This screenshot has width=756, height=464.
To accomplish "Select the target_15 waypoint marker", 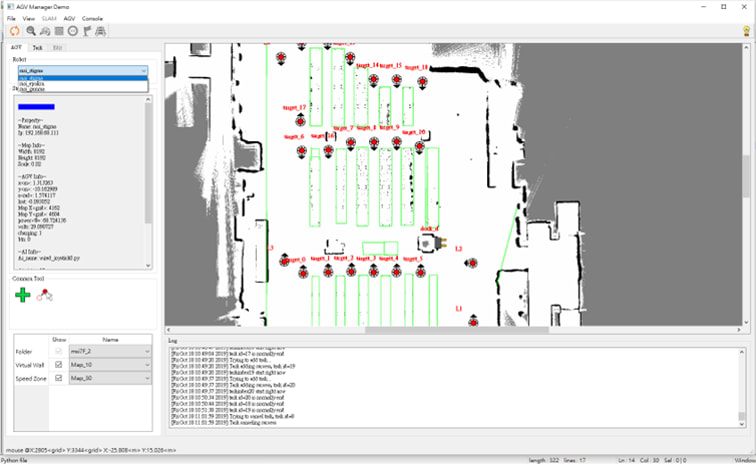I will (396, 80).
